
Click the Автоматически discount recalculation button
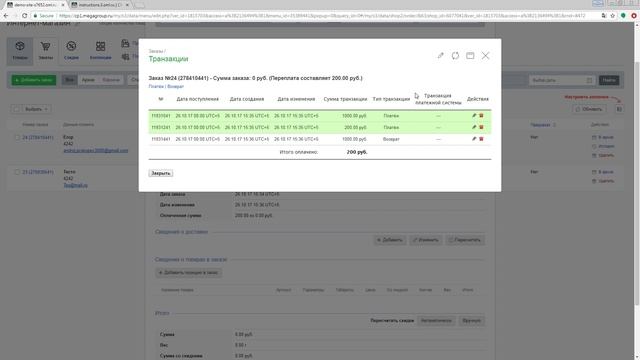[x=436, y=320]
